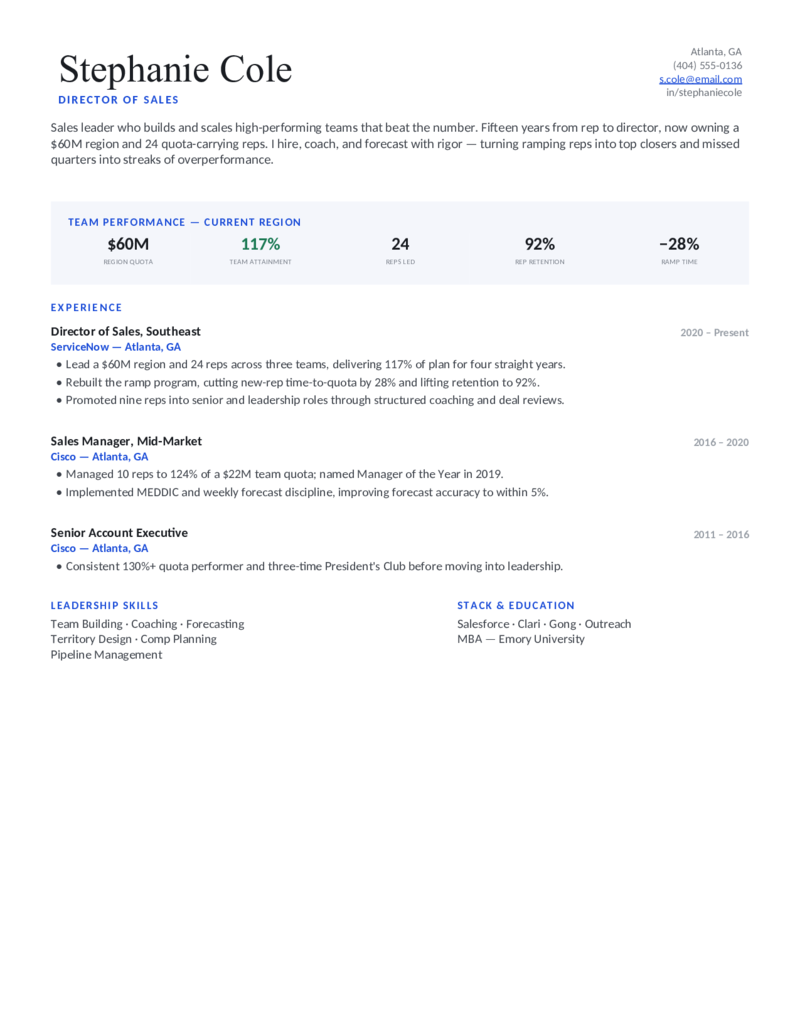Click the Sales Manager, Mid-Market job title
This screenshot has width=800, height=1035.
coord(126,441)
